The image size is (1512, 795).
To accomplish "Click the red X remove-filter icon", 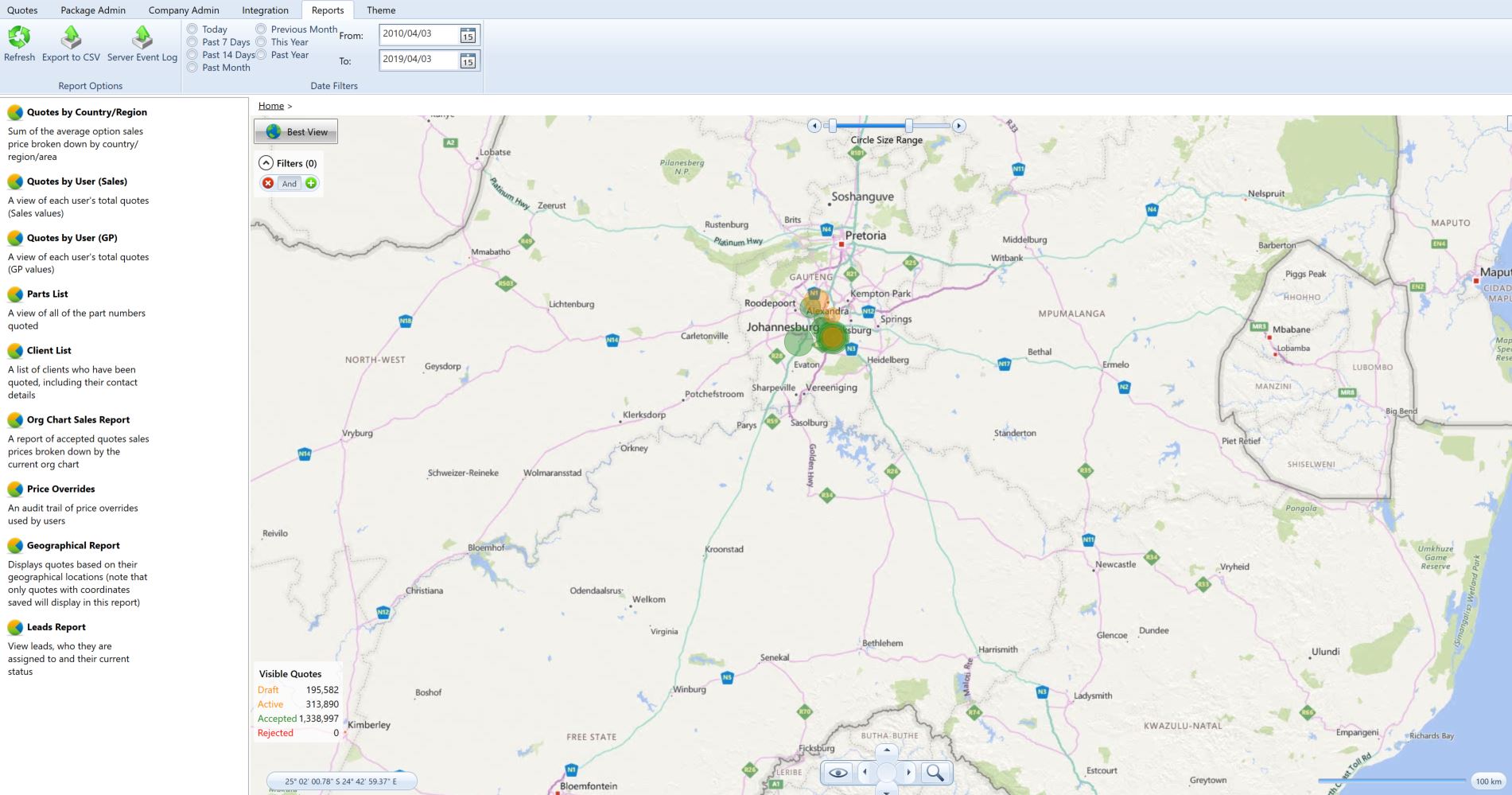I will (x=268, y=183).
